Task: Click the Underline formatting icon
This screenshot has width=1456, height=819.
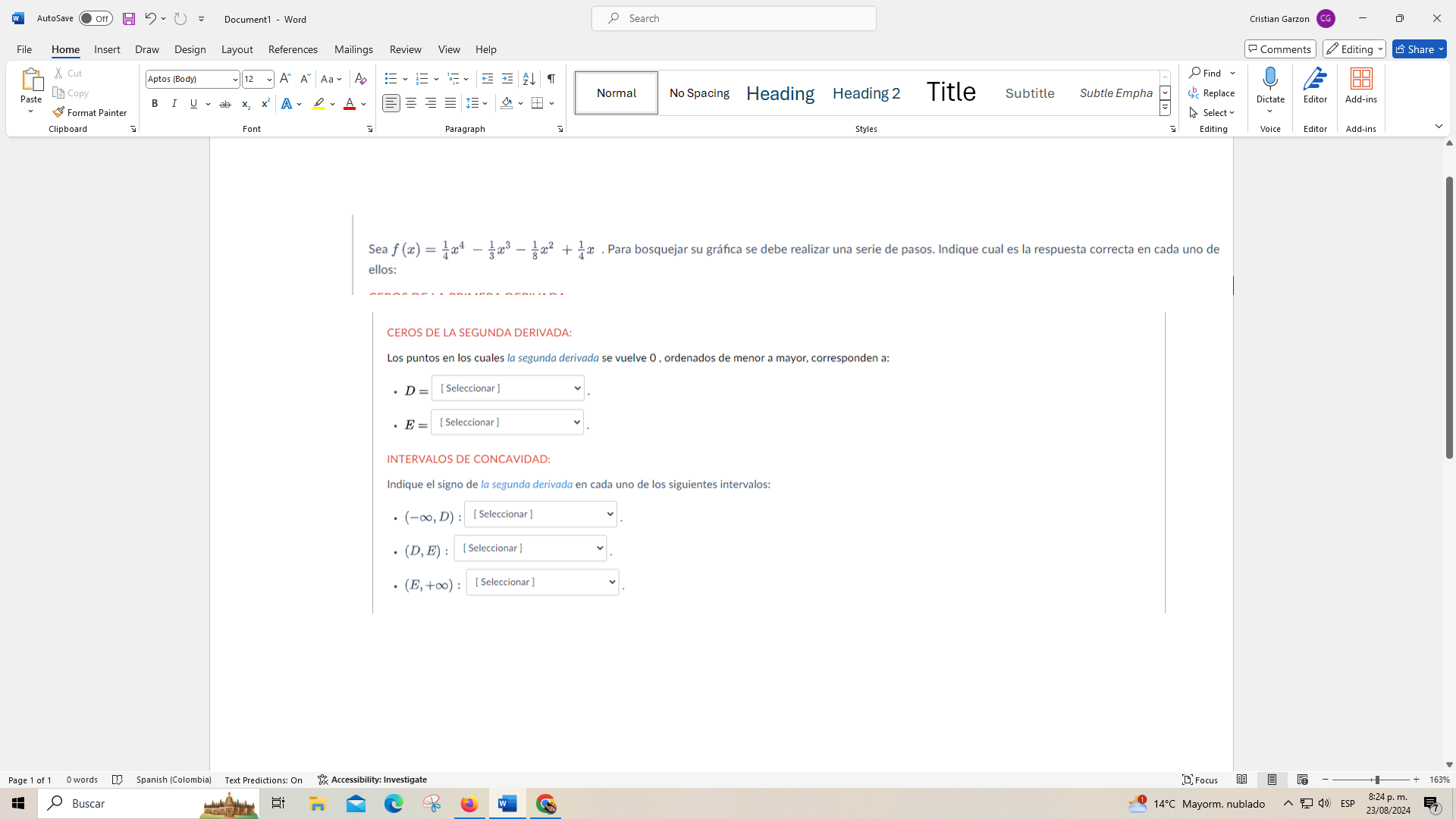Action: pyautogui.click(x=193, y=103)
